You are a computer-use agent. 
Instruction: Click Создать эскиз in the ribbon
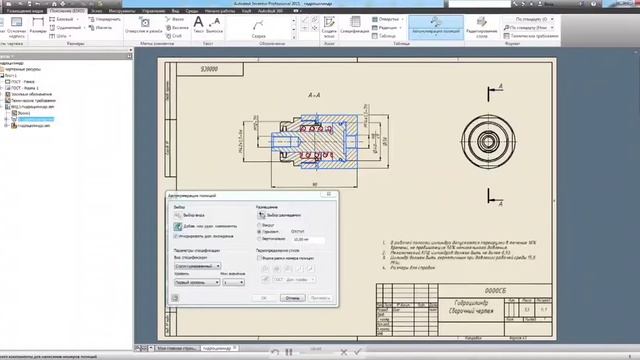click(x=329, y=27)
